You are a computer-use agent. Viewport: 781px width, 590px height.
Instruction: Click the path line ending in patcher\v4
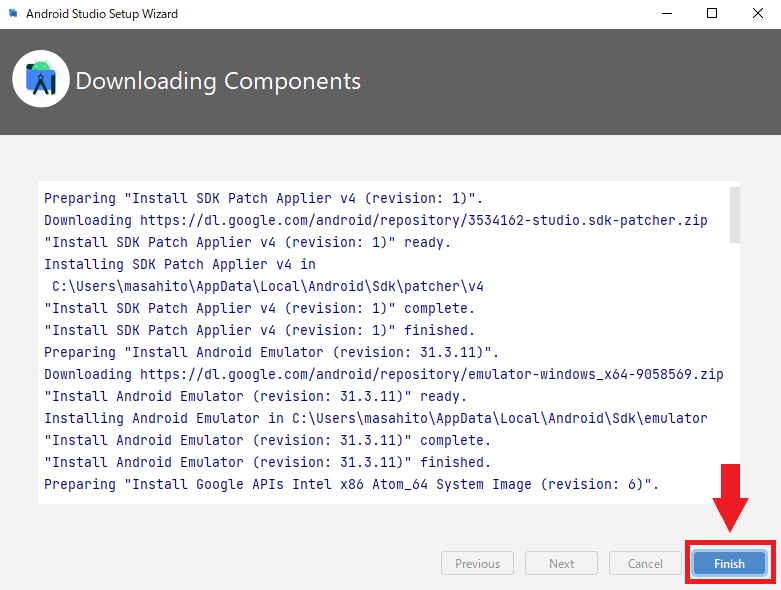(268, 286)
